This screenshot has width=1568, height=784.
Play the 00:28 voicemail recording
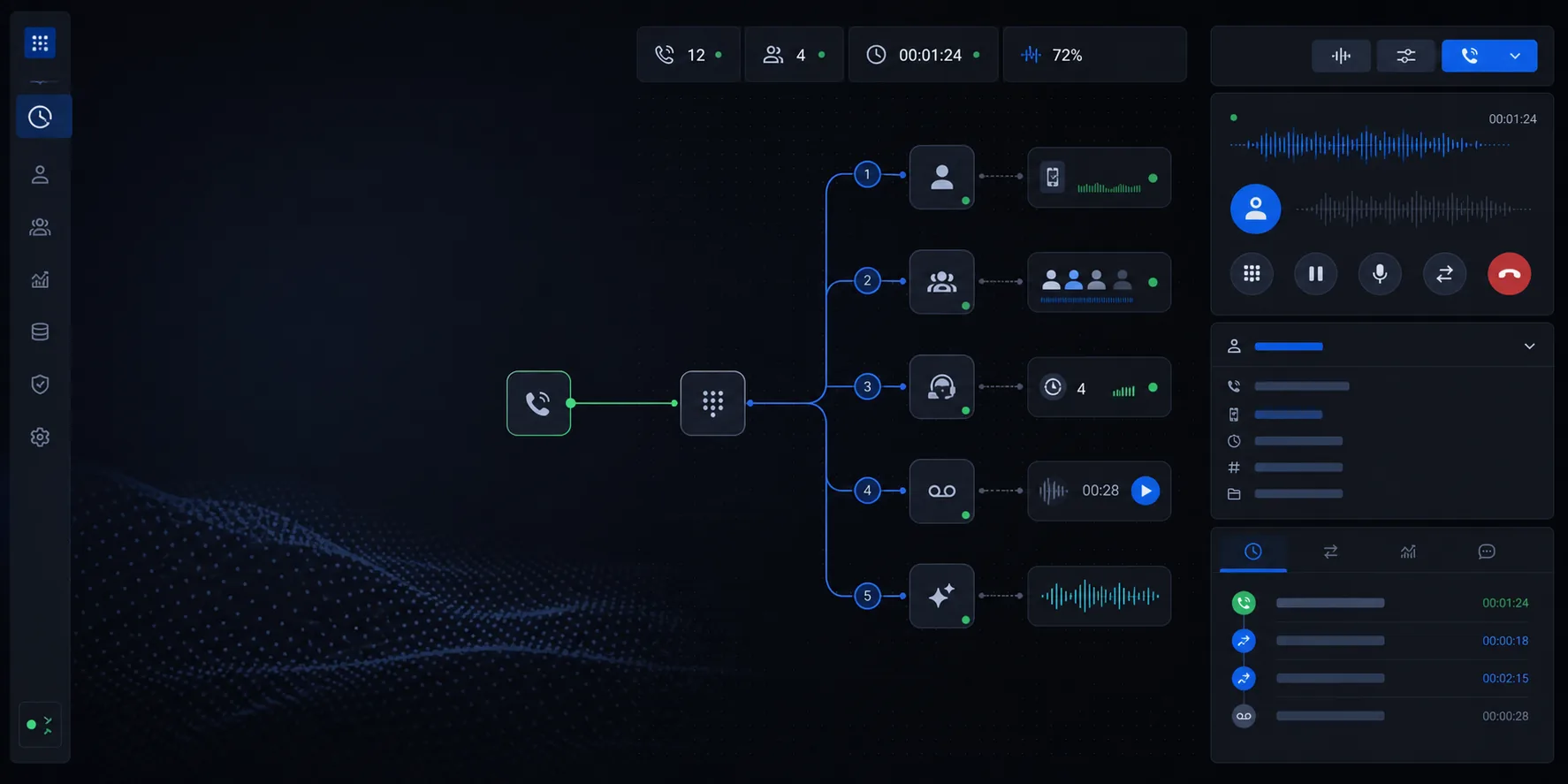(1146, 491)
